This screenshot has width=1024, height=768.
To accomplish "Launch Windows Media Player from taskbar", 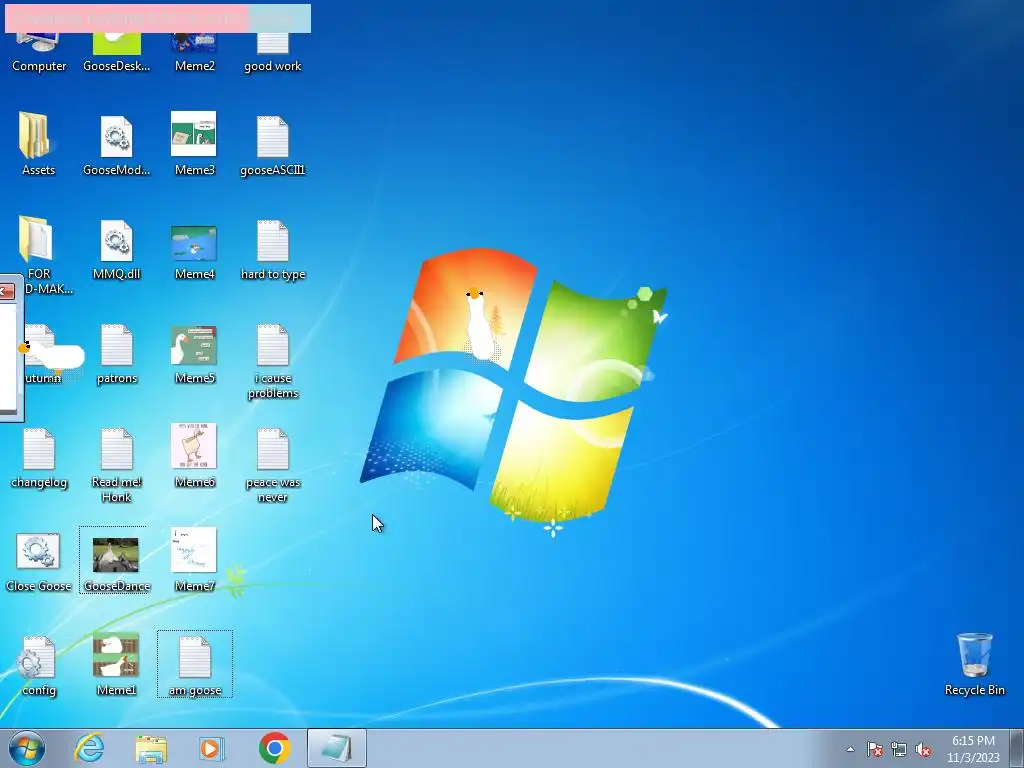I will (212, 748).
